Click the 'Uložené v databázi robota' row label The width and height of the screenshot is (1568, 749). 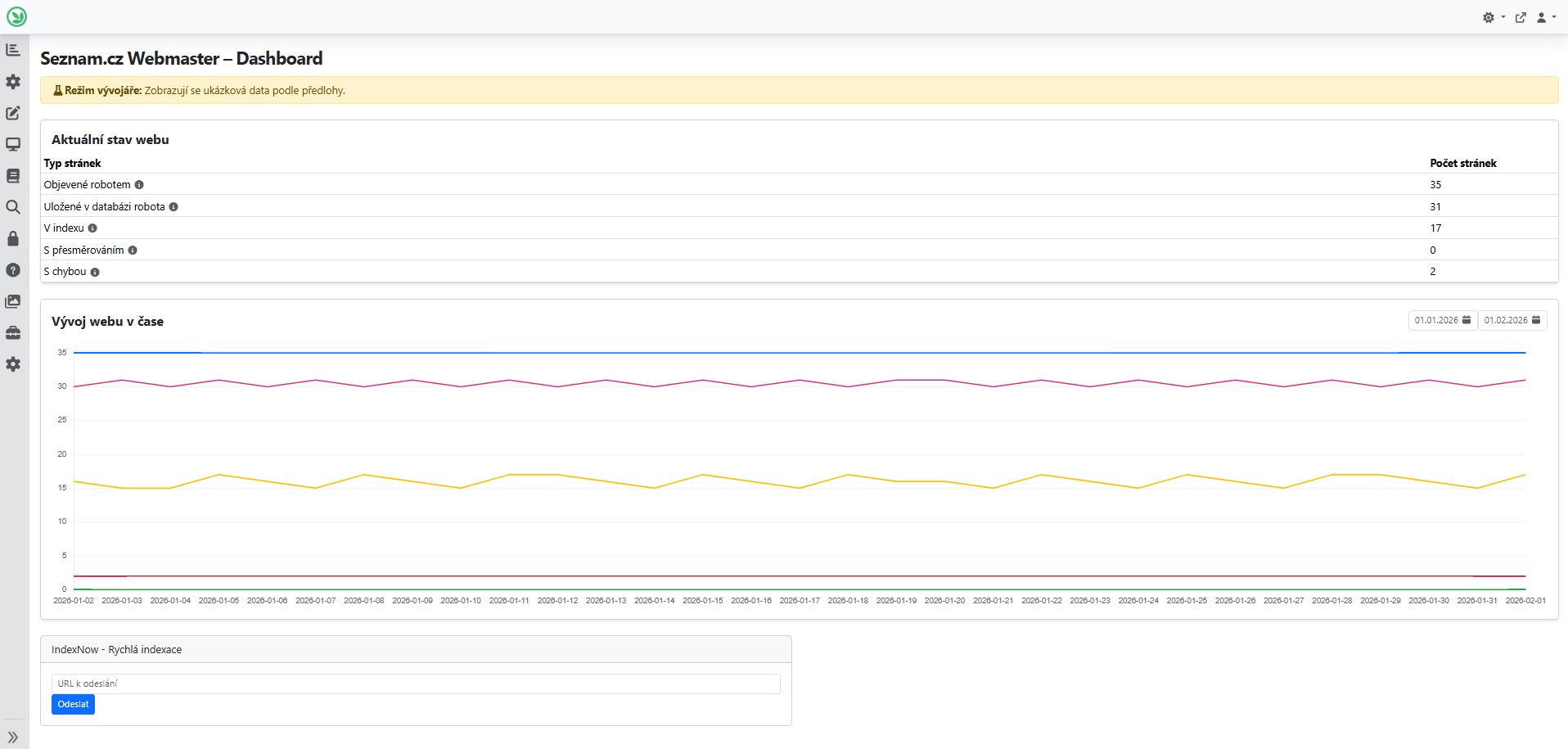104,207
